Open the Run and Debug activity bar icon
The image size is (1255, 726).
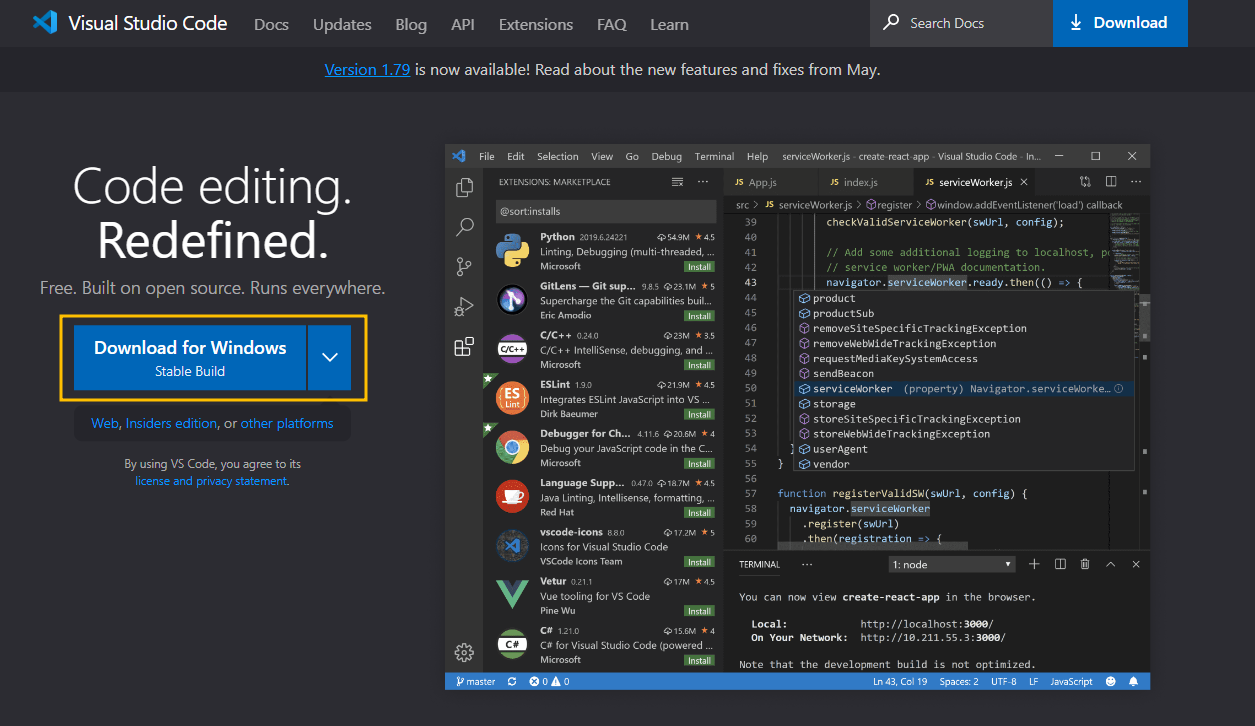(x=464, y=306)
